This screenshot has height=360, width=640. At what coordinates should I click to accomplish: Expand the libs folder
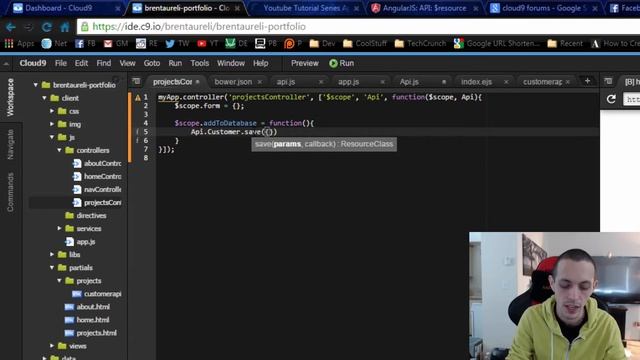[52, 255]
